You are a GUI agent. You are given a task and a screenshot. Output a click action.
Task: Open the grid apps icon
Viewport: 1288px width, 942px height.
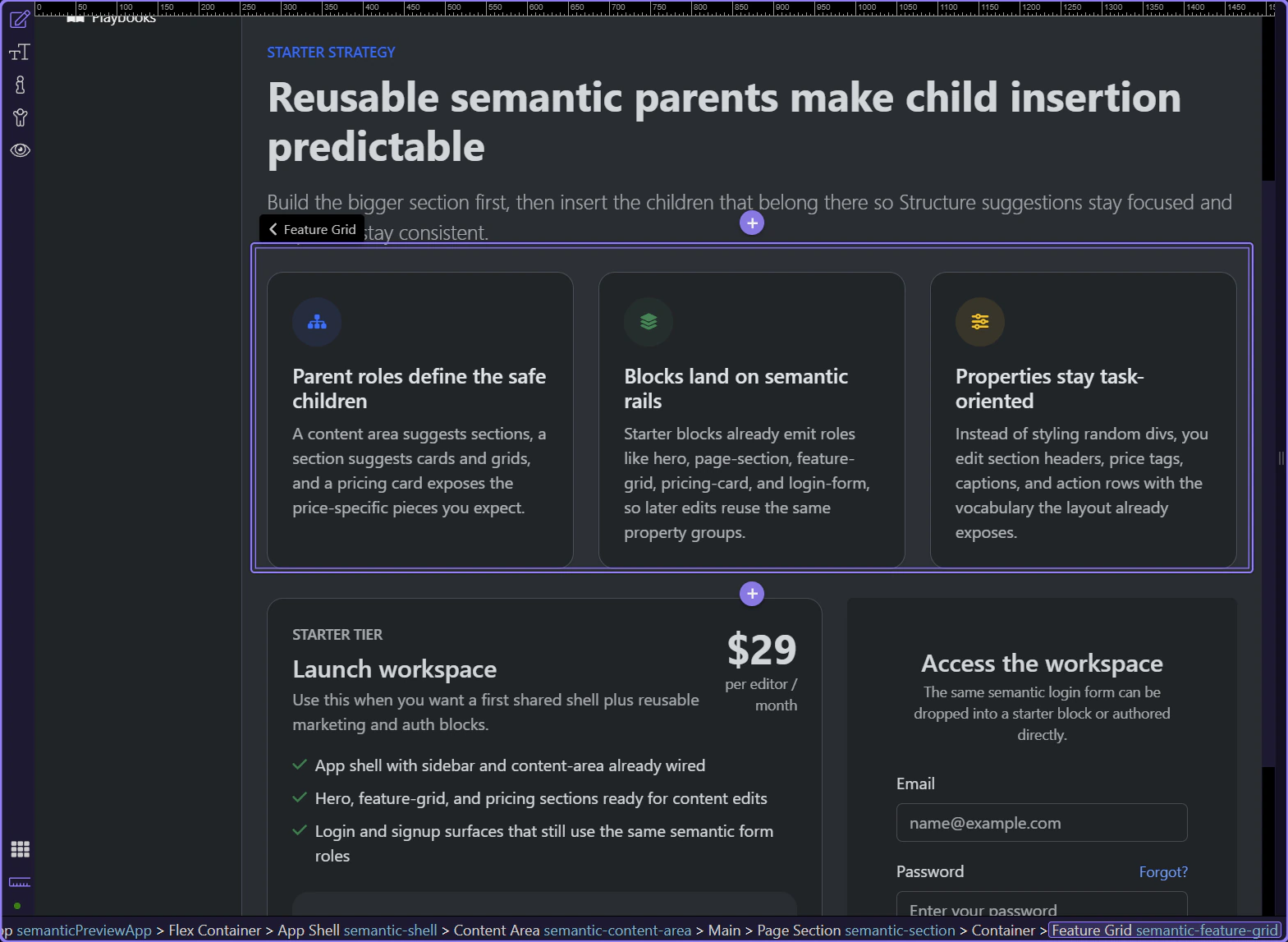tap(20, 849)
